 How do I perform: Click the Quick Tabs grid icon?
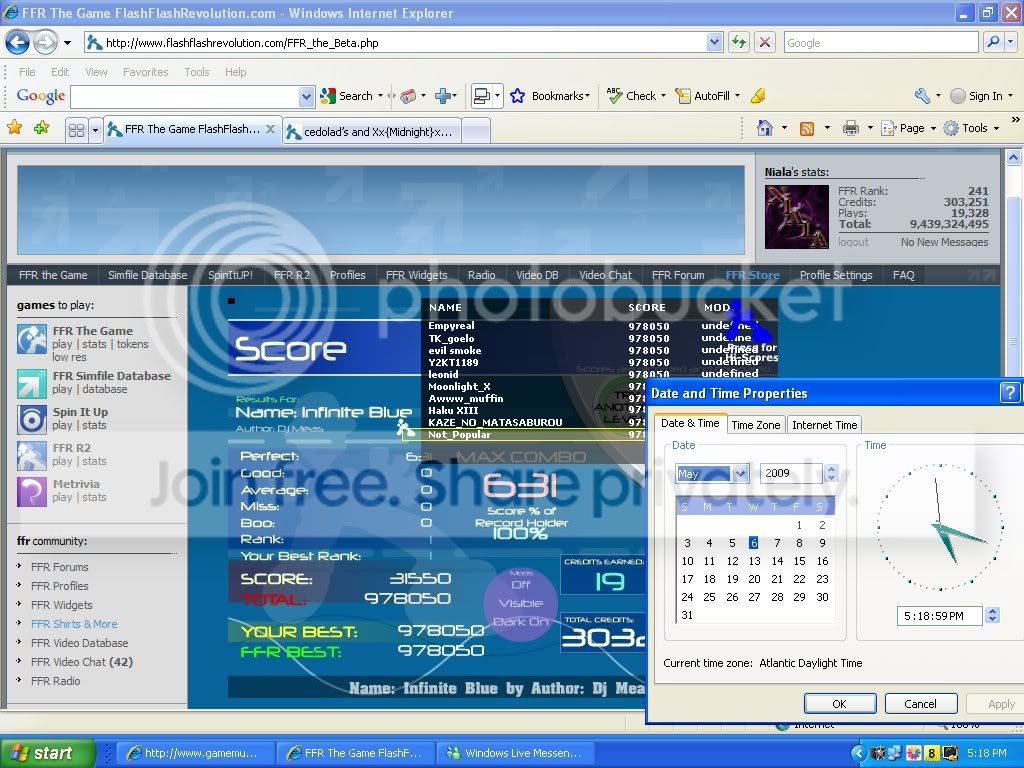76,130
